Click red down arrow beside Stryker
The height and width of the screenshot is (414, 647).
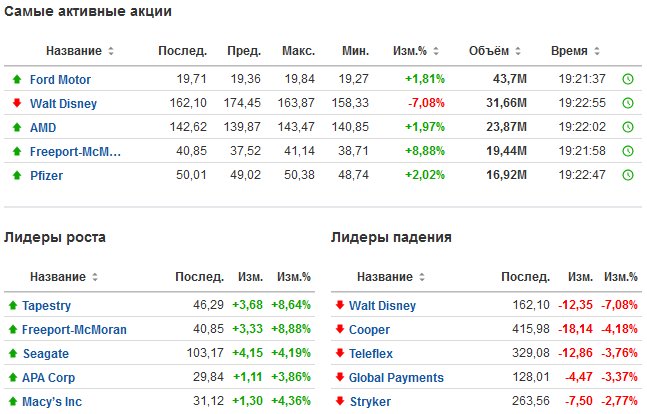pos(340,401)
